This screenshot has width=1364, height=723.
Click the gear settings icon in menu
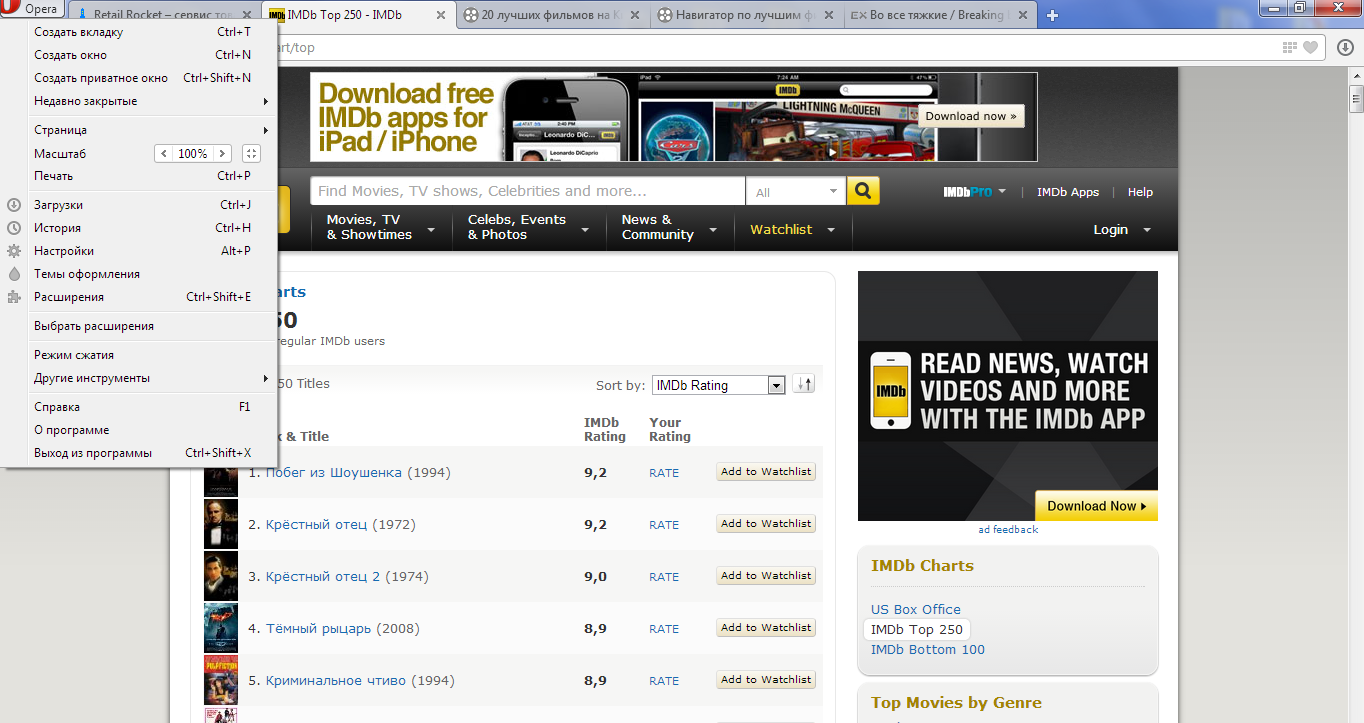pyautogui.click(x=14, y=251)
